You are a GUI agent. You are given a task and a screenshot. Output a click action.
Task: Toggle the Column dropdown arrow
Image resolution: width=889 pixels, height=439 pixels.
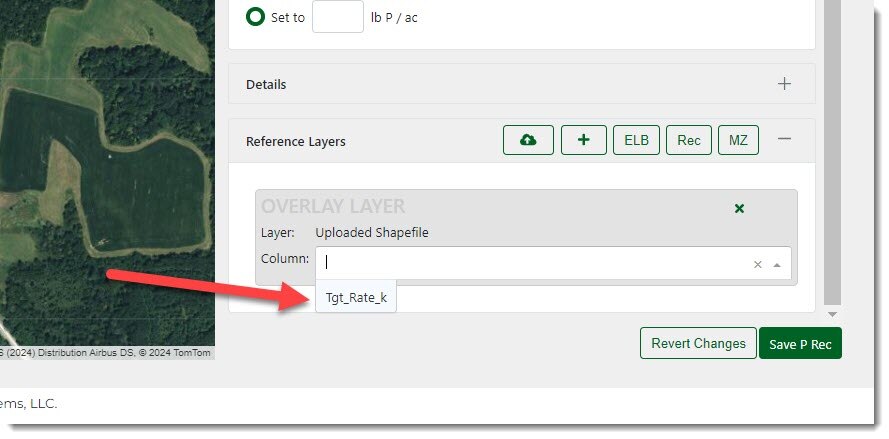pos(777,265)
